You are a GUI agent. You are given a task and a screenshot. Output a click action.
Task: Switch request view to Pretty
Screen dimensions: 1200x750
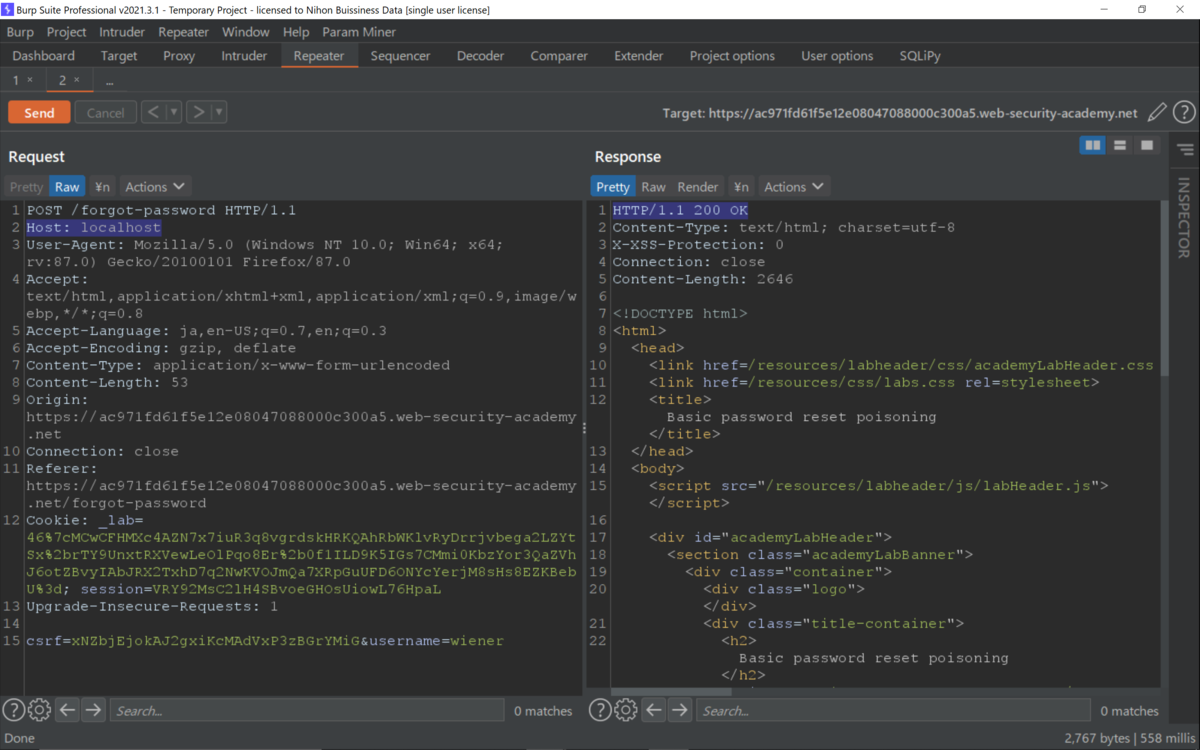26,187
